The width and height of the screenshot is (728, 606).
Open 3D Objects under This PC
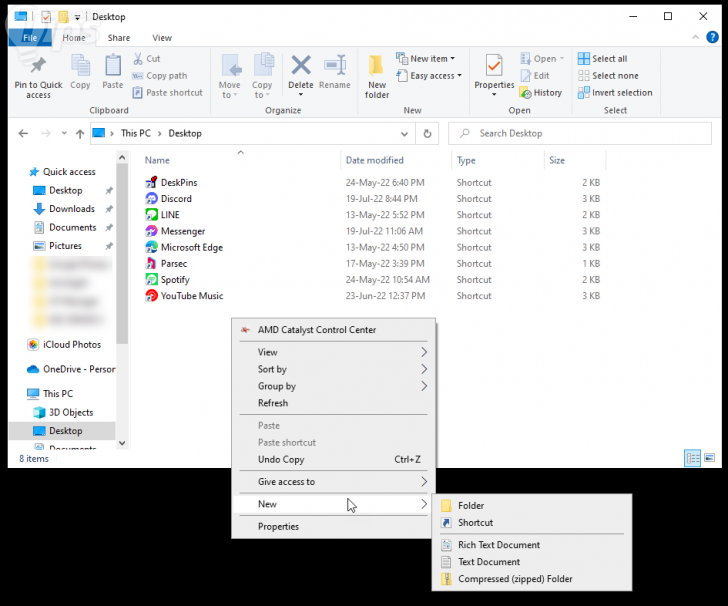[71, 412]
